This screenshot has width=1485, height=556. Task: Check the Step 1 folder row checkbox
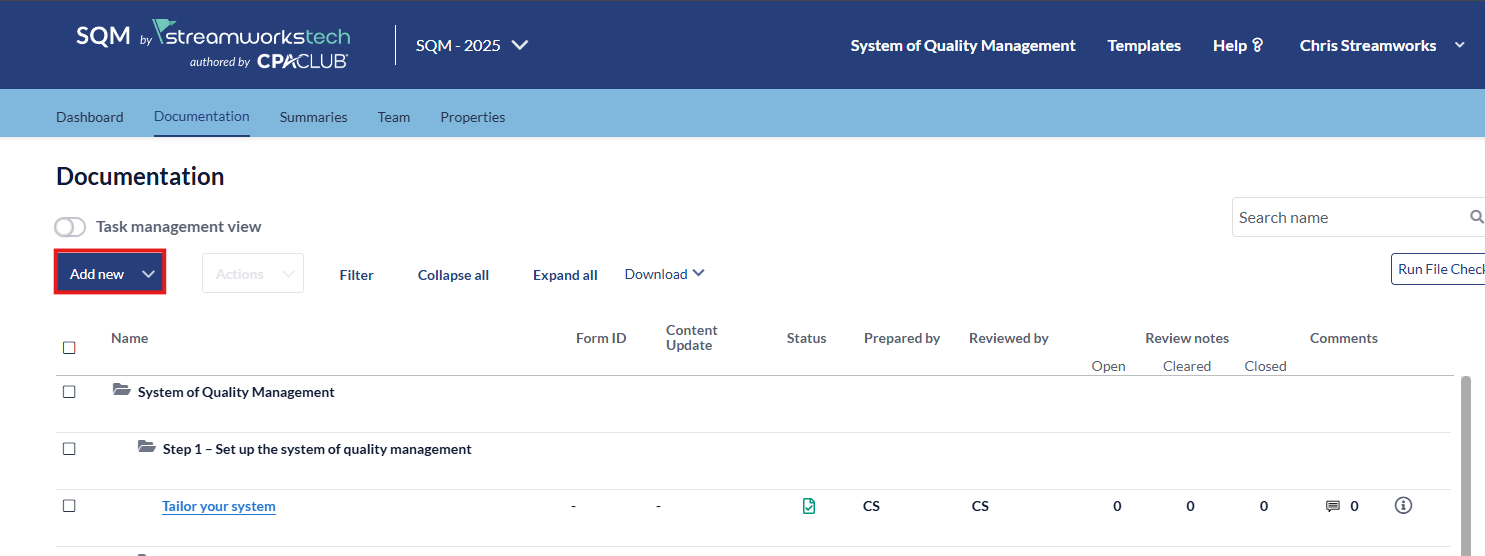pyautogui.click(x=69, y=449)
